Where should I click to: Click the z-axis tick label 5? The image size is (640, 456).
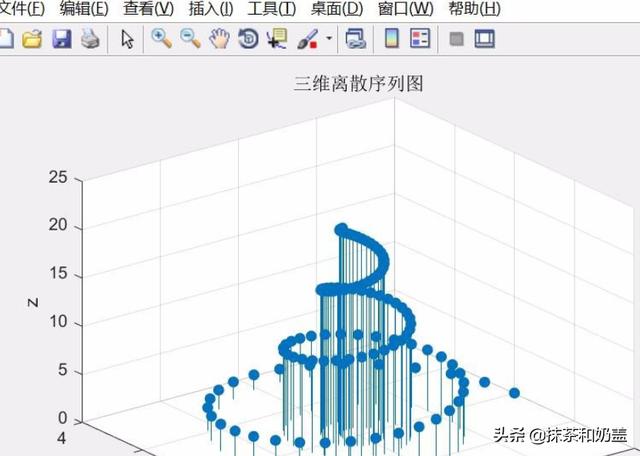point(62,370)
